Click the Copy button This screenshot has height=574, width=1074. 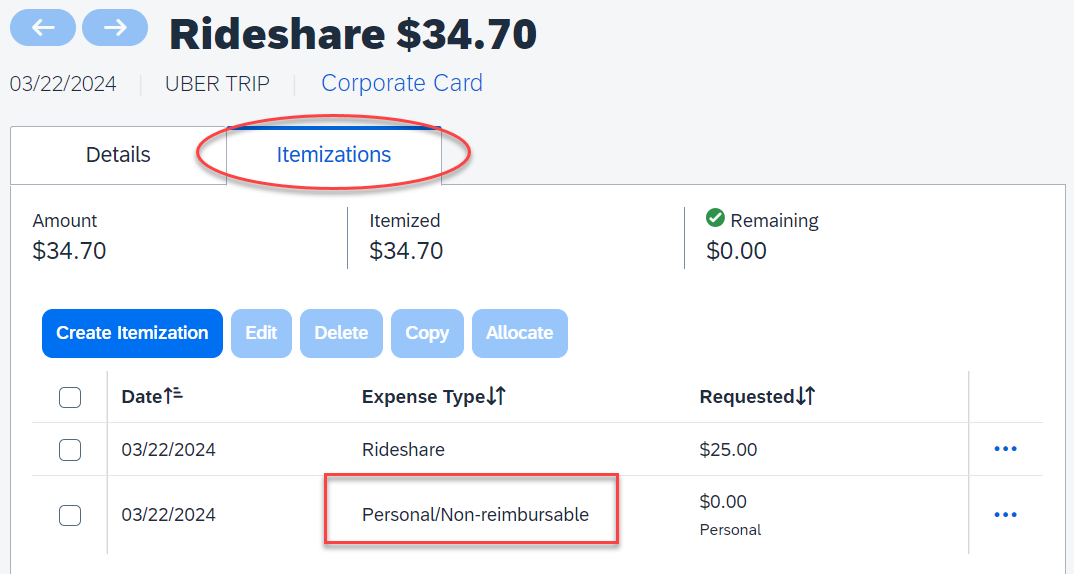[x=427, y=333]
